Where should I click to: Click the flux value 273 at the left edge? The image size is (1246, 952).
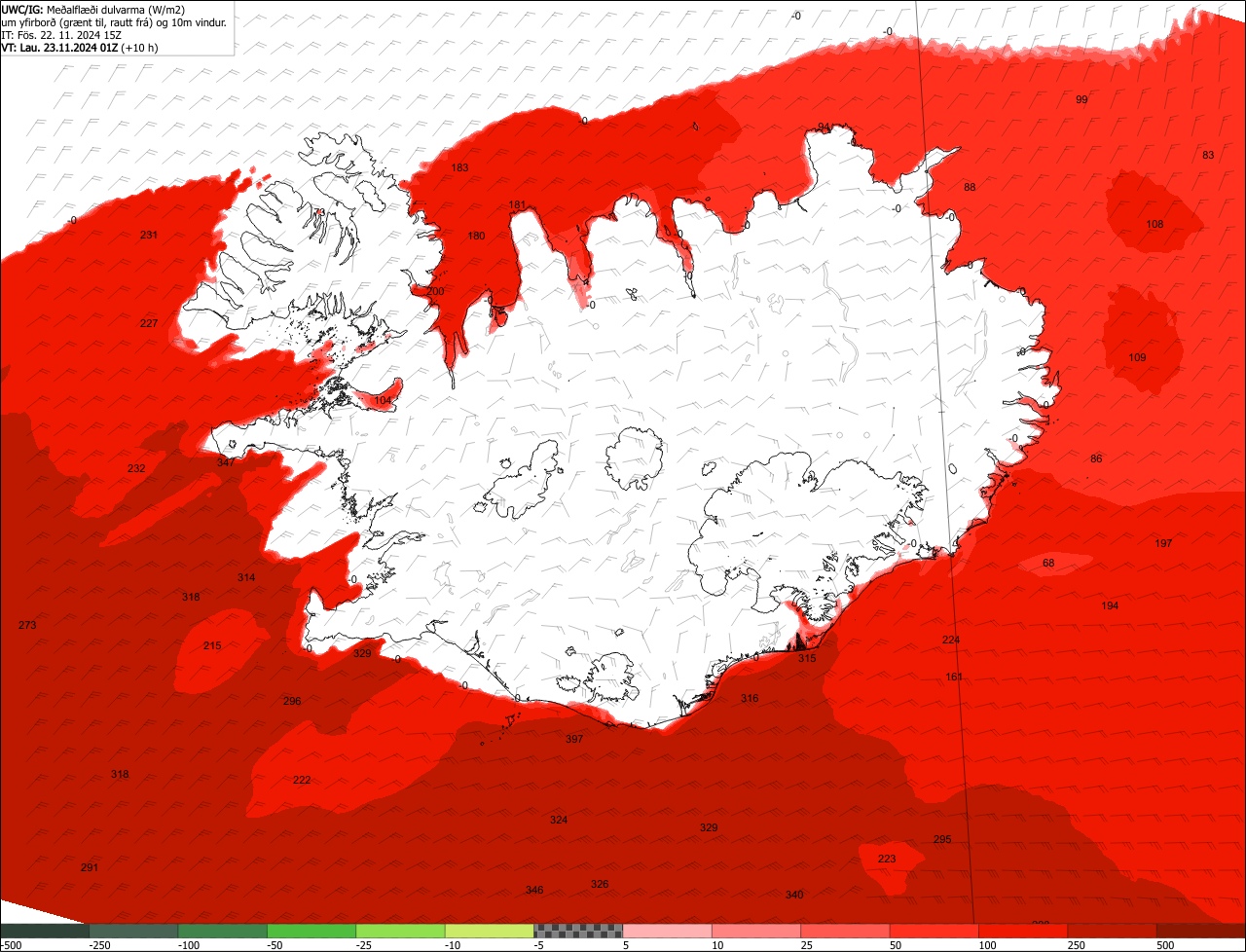tap(27, 625)
